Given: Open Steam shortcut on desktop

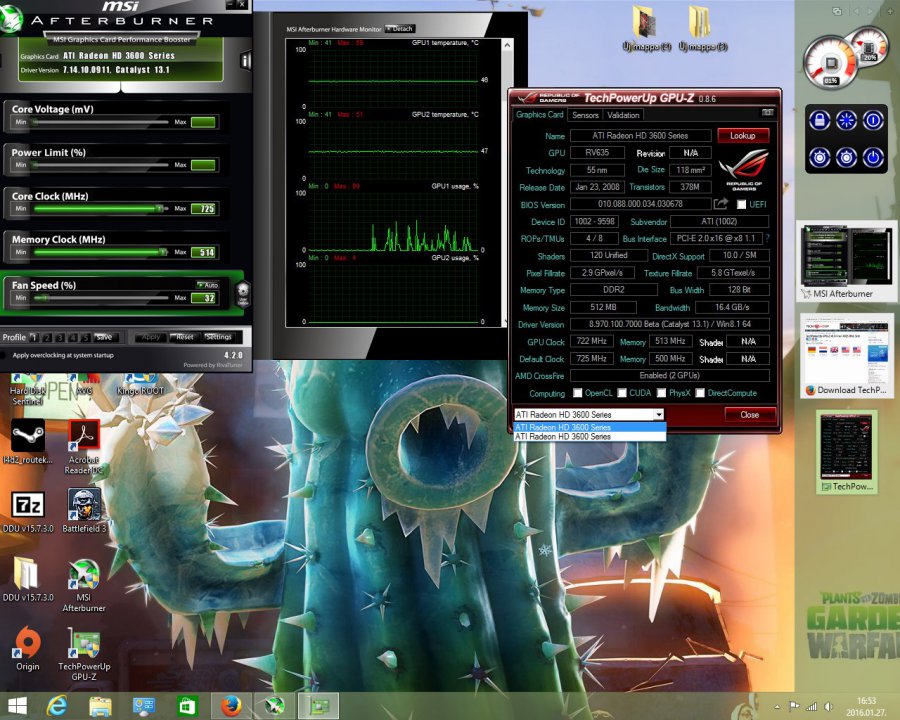Looking at the screenshot, I should (x=28, y=441).
